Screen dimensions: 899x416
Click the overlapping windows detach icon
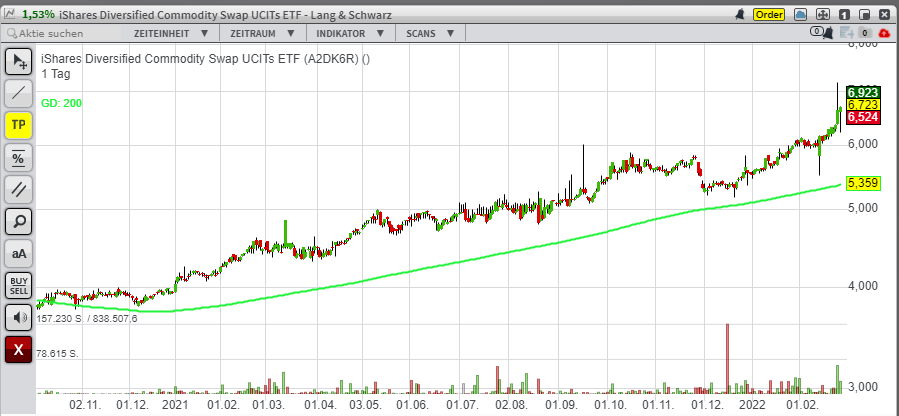pos(865,14)
